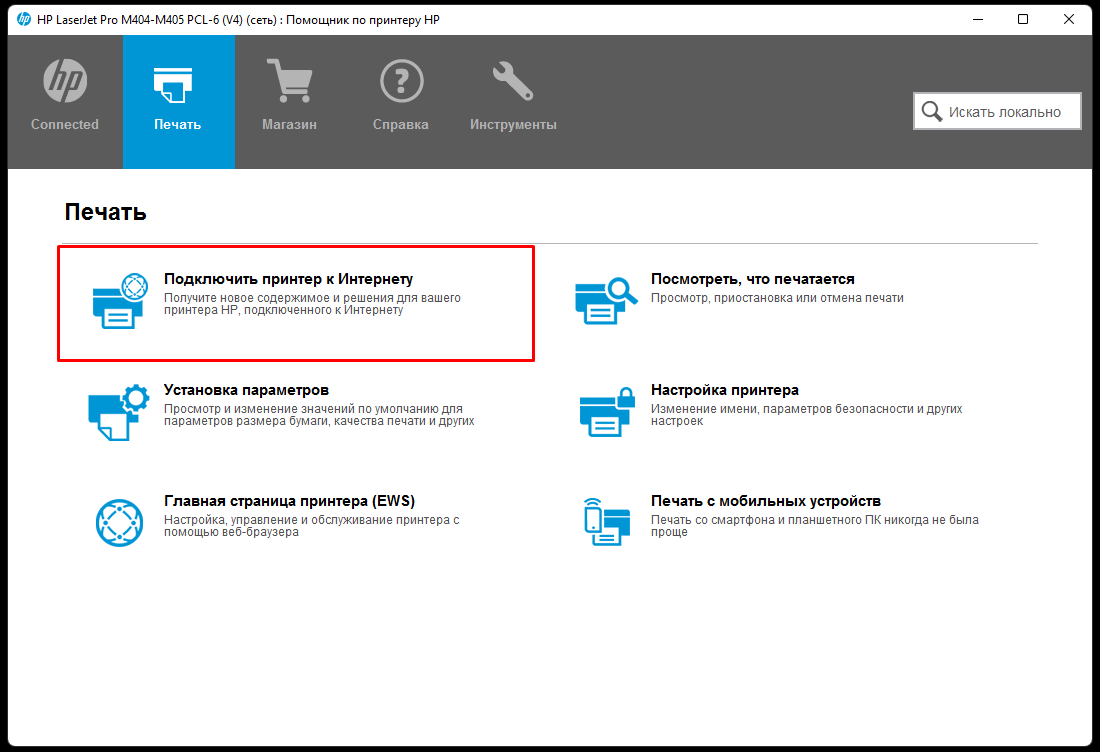
Task: Click the HP Connected logo icon
Action: (65, 81)
